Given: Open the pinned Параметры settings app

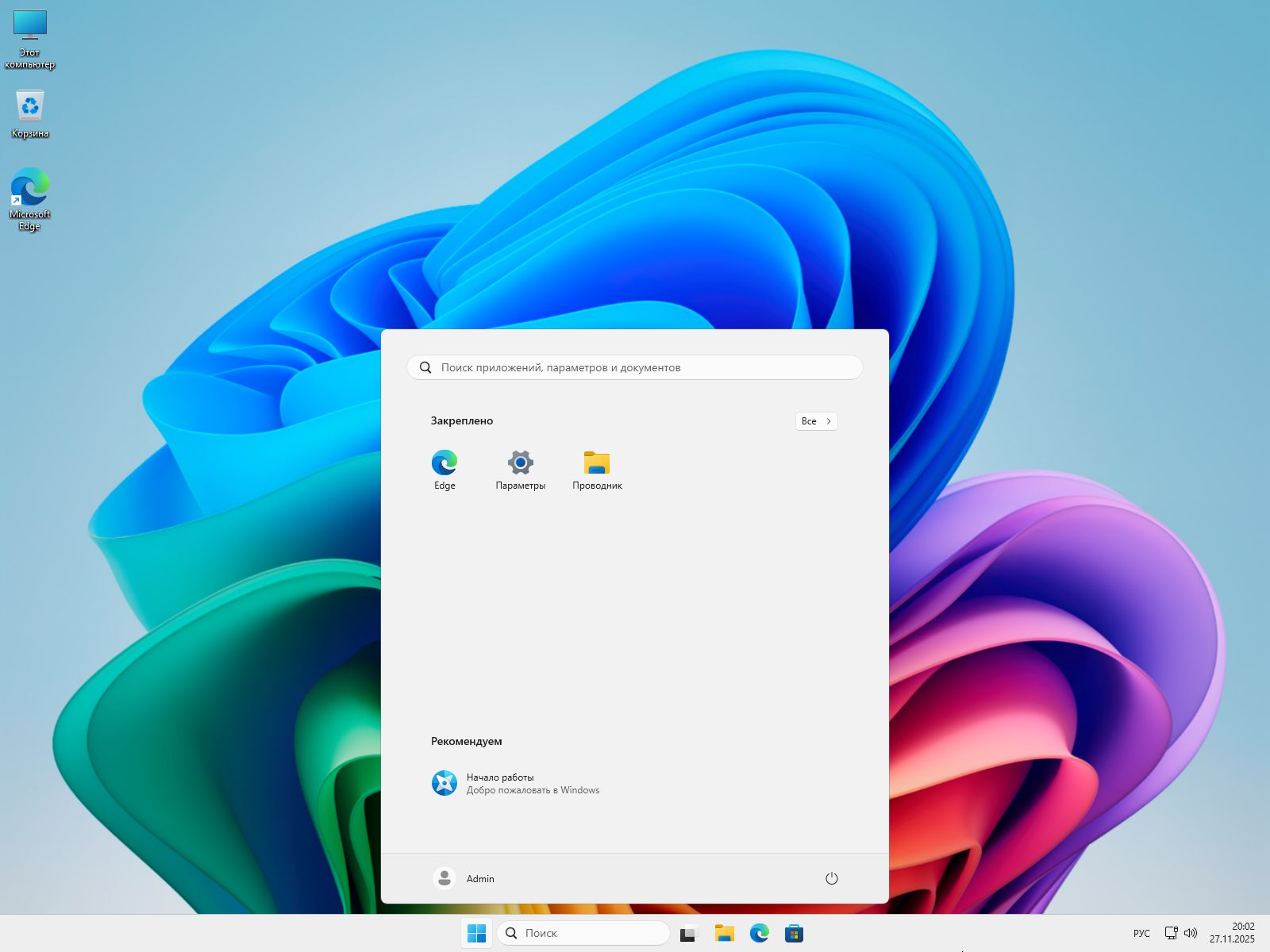Looking at the screenshot, I should (x=521, y=469).
